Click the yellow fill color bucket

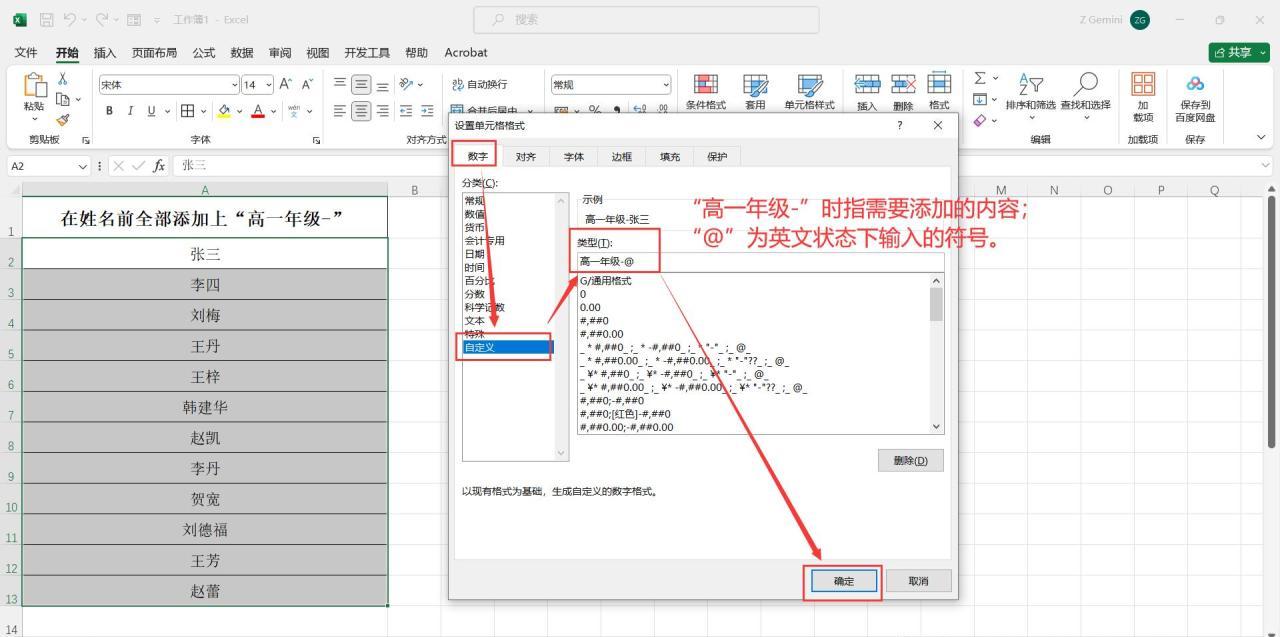point(226,111)
